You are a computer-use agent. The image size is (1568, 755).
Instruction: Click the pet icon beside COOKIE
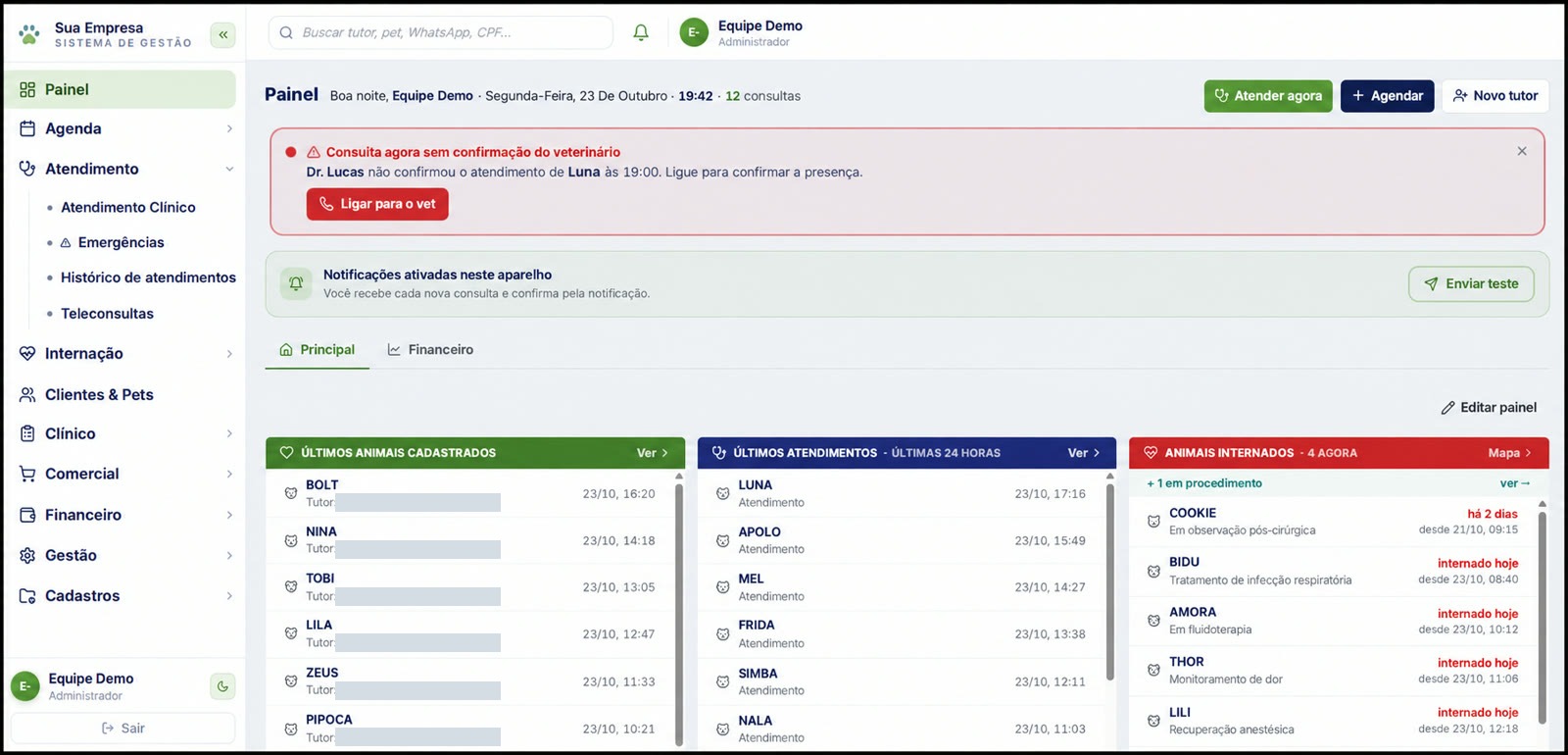tap(1153, 521)
